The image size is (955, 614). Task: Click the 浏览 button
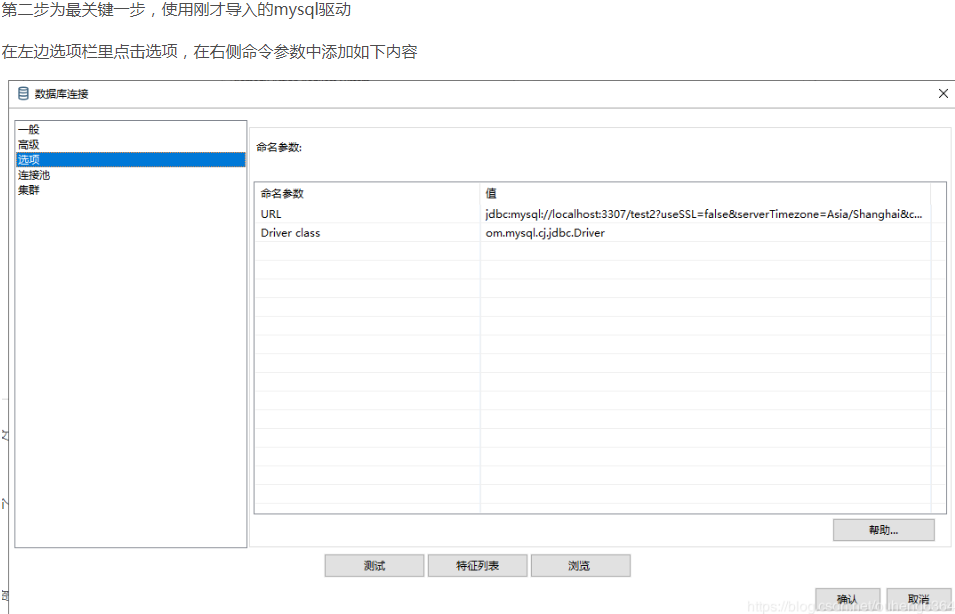[x=580, y=566]
